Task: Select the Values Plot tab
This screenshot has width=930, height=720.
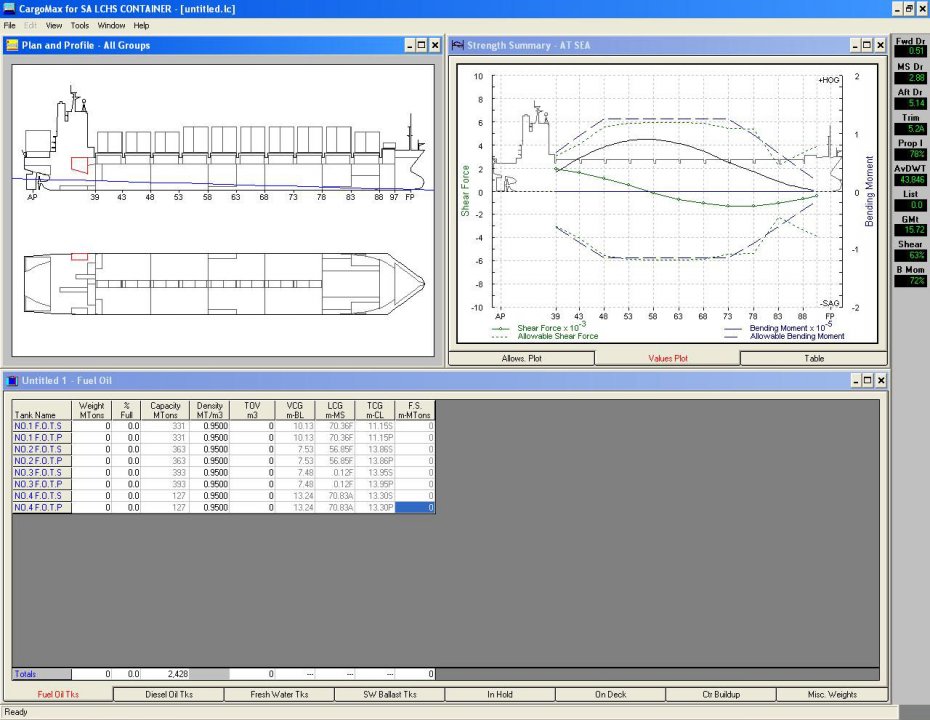Action: coord(668,358)
